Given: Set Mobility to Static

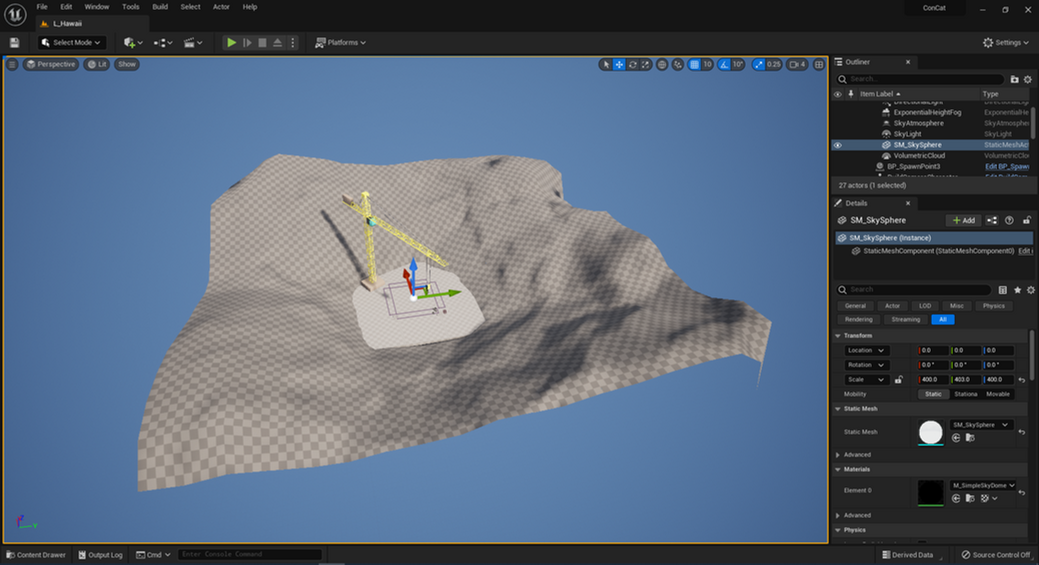Looking at the screenshot, I should (933, 394).
